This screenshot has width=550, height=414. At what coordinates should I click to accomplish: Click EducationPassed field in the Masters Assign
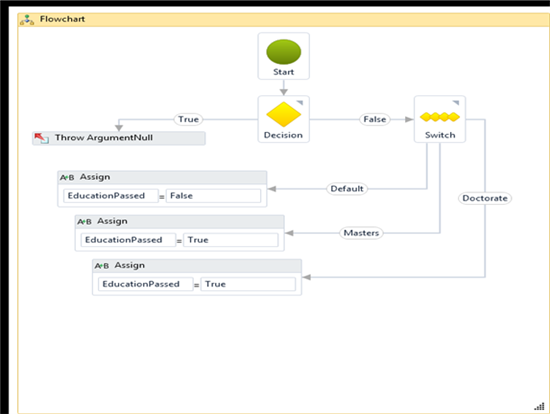click(128, 240)
